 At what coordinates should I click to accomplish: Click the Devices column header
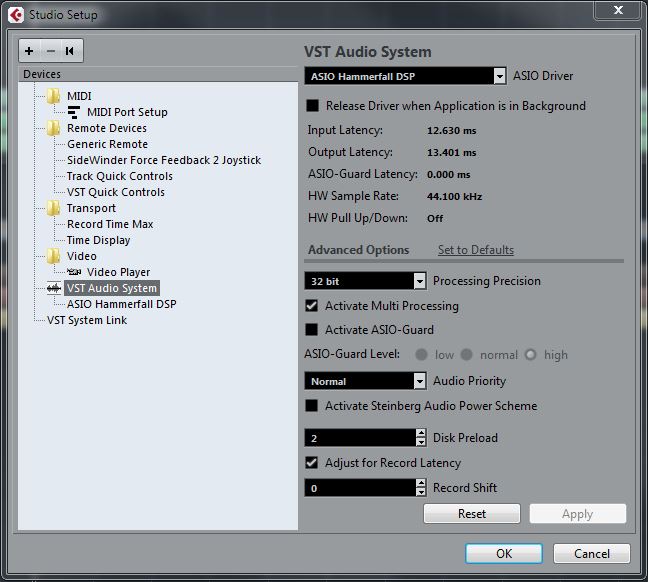(x=158, y=74)
